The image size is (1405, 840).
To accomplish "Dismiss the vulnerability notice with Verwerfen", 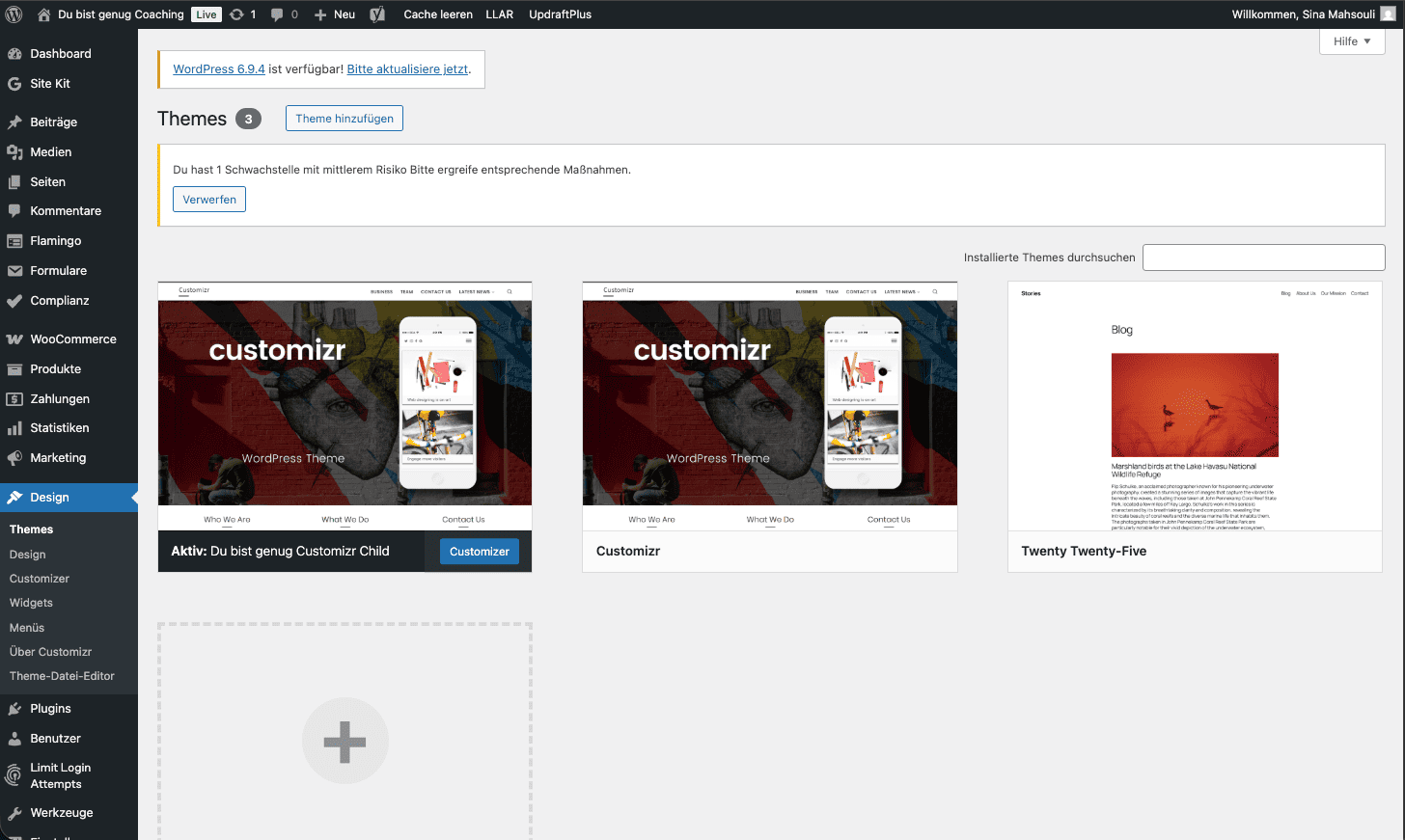I will pyautogui.click(x=209, y=200).
